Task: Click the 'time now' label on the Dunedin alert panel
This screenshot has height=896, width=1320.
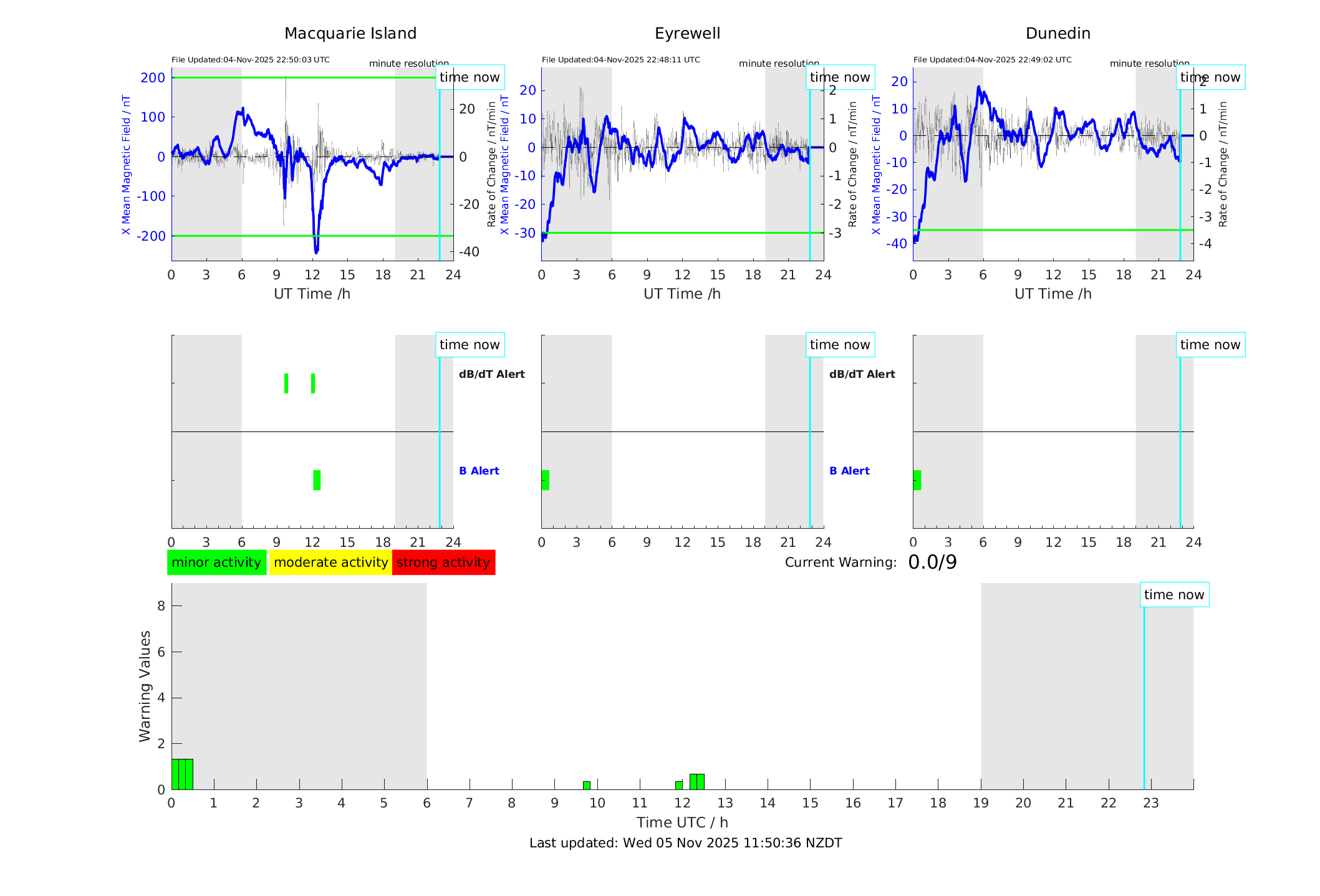Action: [x=1210, y=345]
